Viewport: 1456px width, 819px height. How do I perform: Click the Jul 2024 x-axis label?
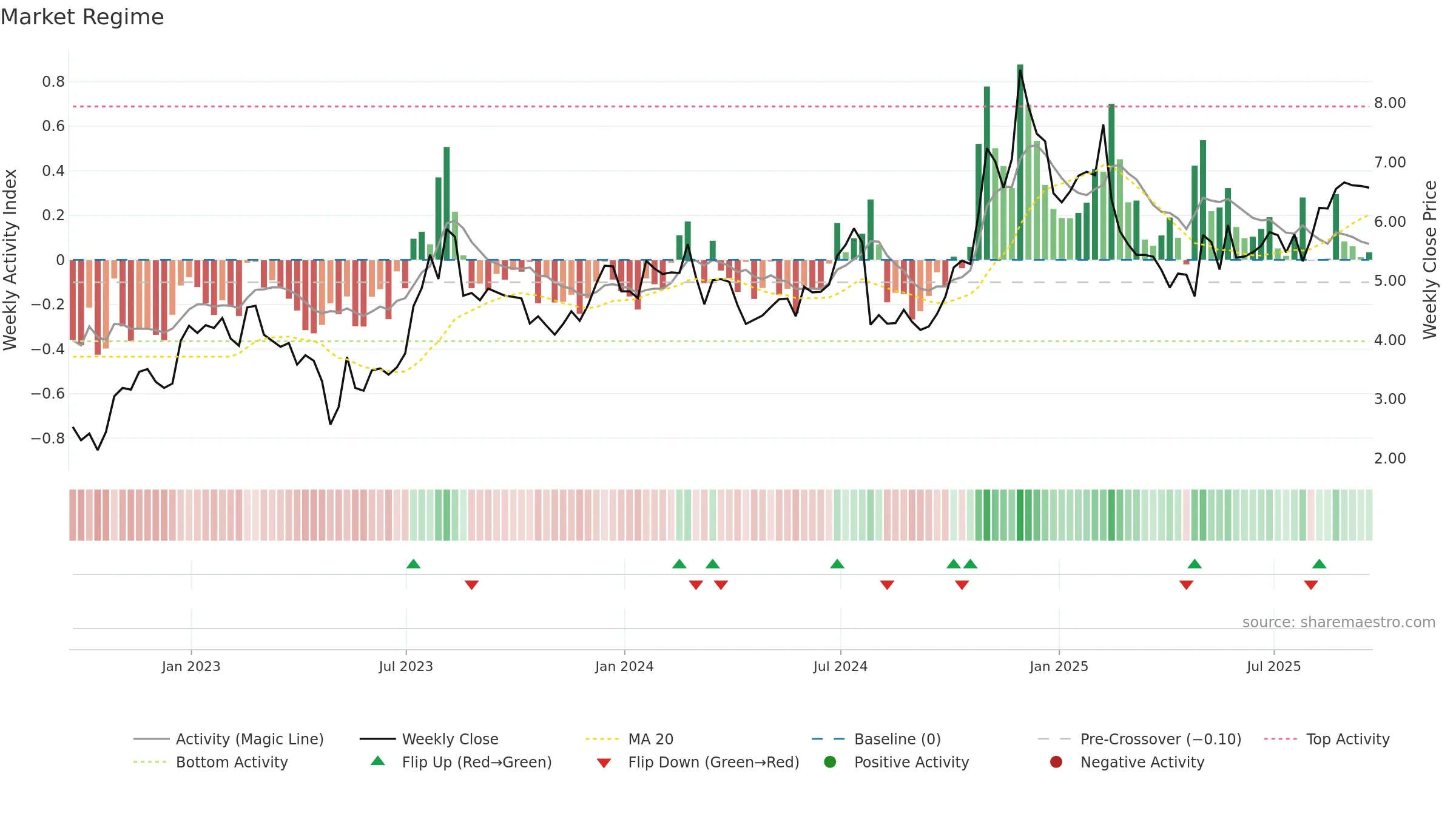pos(840,666)
